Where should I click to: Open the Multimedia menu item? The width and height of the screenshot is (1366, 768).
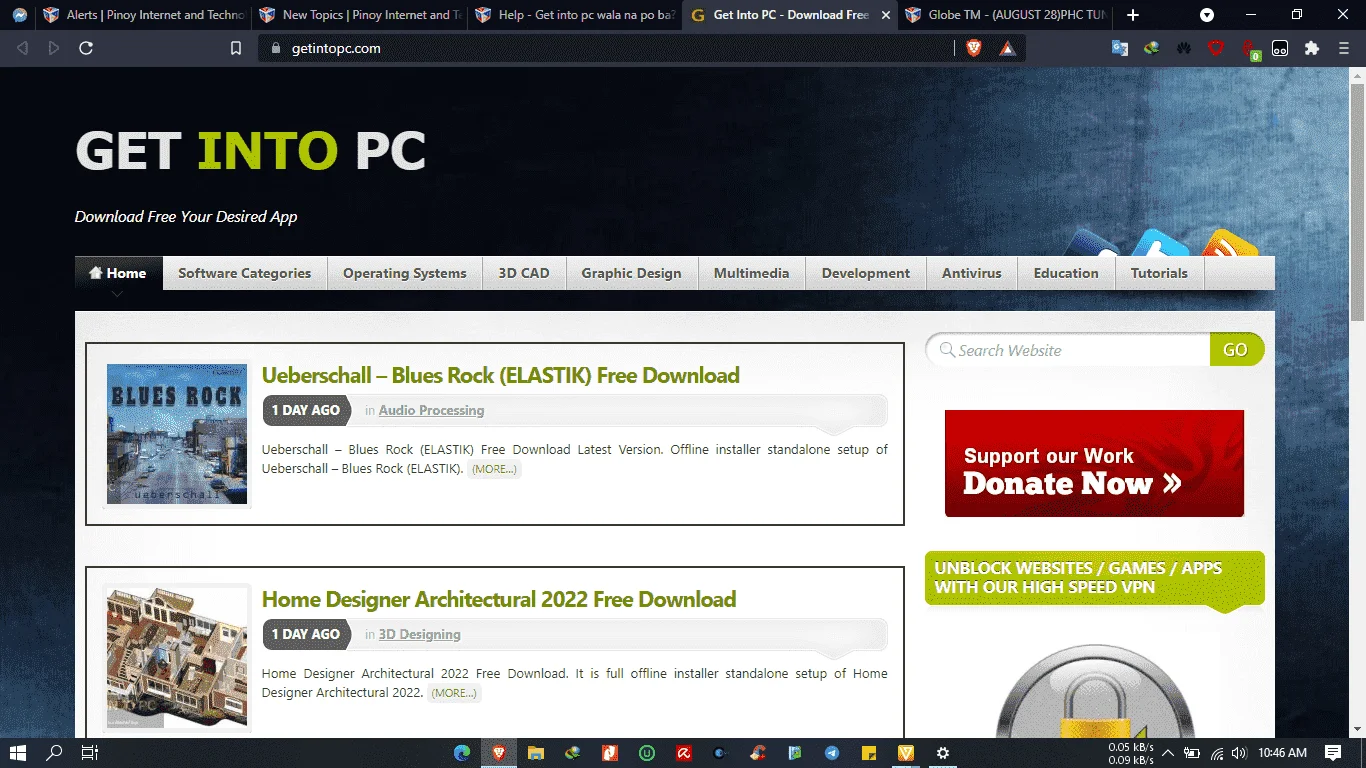click(752, 273)
